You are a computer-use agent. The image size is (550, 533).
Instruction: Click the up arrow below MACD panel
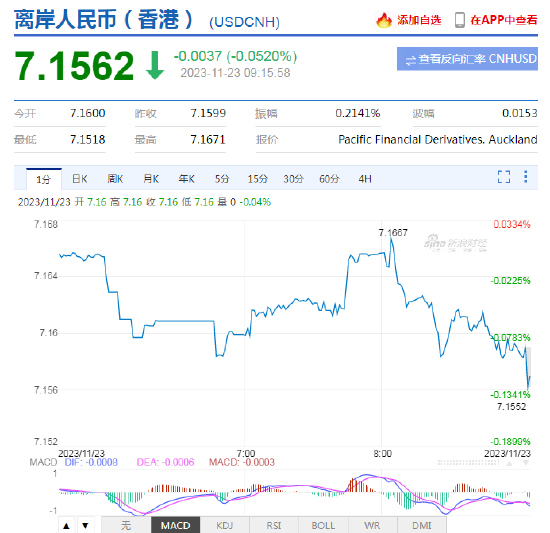click(66, 525)
